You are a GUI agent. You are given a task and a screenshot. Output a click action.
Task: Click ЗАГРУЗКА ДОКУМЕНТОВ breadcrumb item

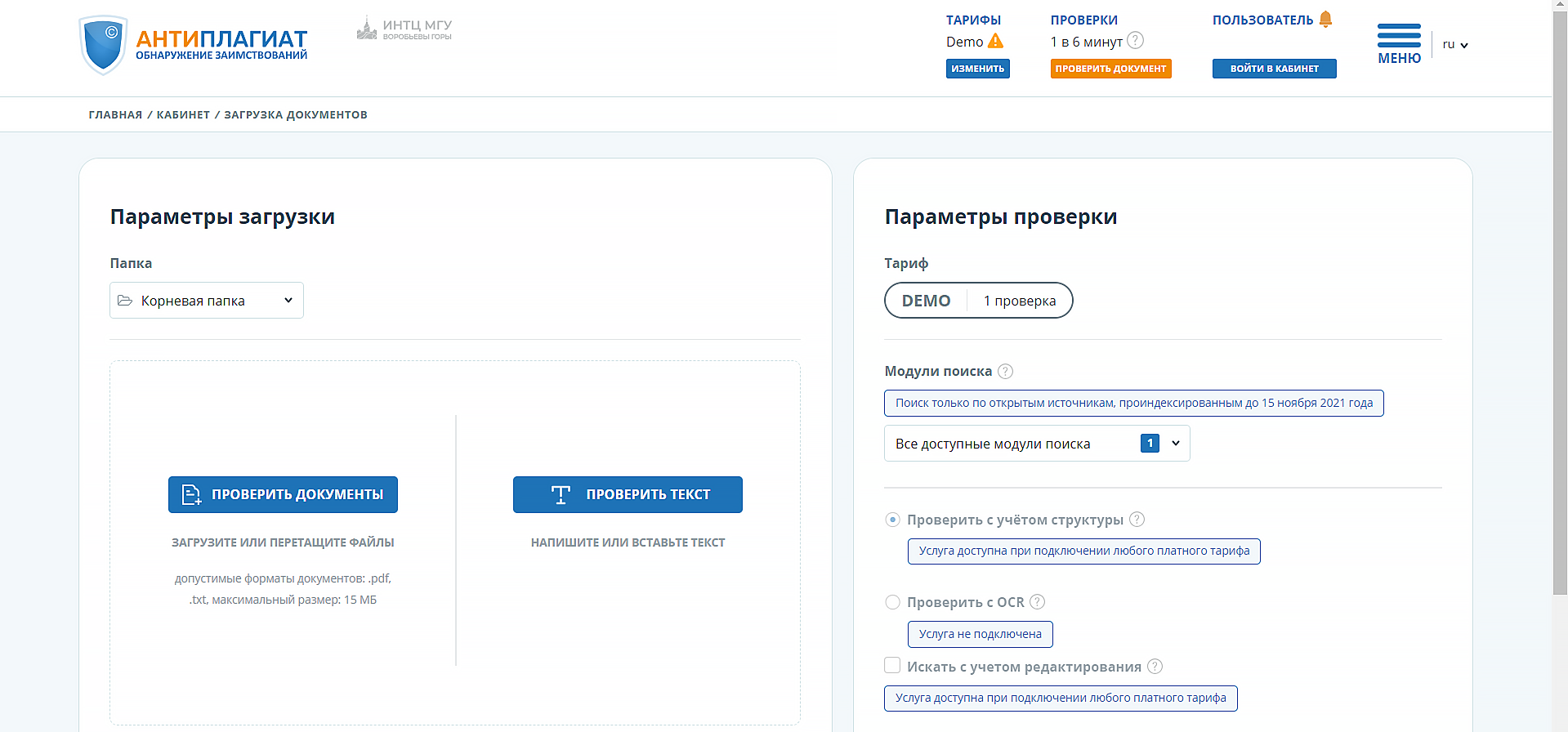[296, 114]
